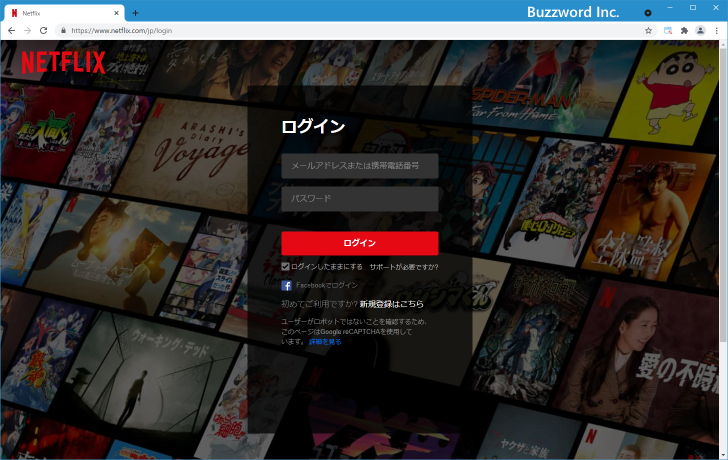Screen dimensions: 728x460
Task: Click the padlock site info icon
Action: [x=64, y=31]
